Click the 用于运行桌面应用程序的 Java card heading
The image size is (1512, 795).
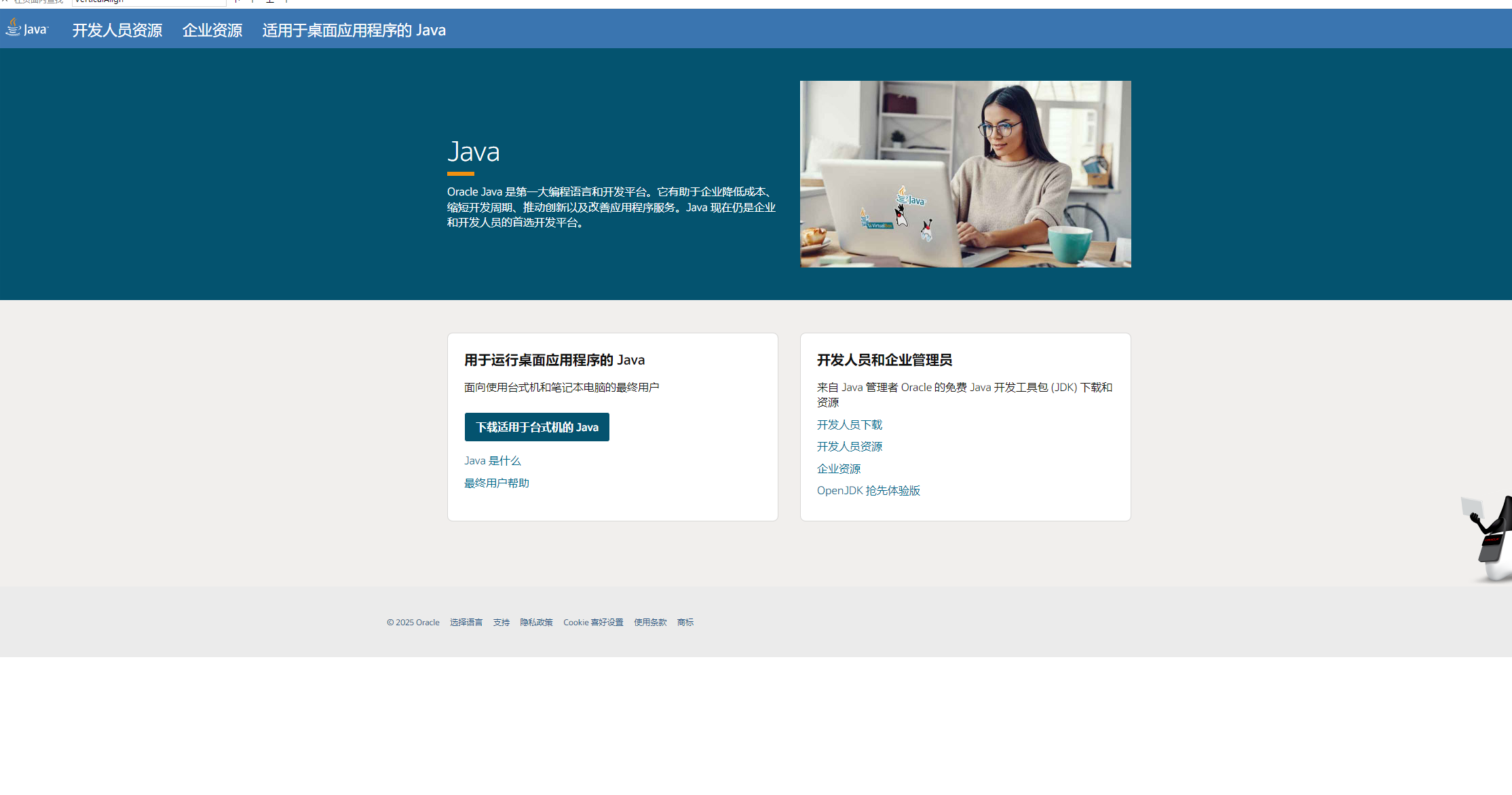pos(554,360)
